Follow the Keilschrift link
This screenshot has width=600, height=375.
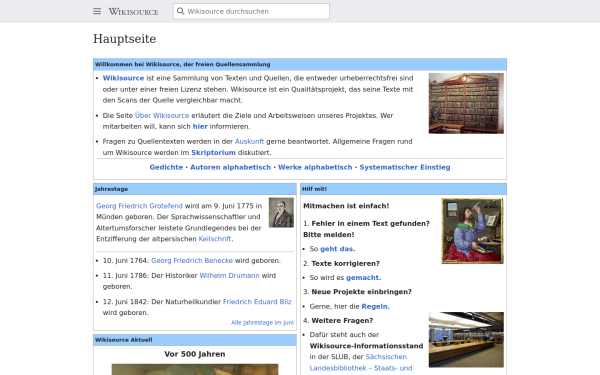(x=215, y=239)
